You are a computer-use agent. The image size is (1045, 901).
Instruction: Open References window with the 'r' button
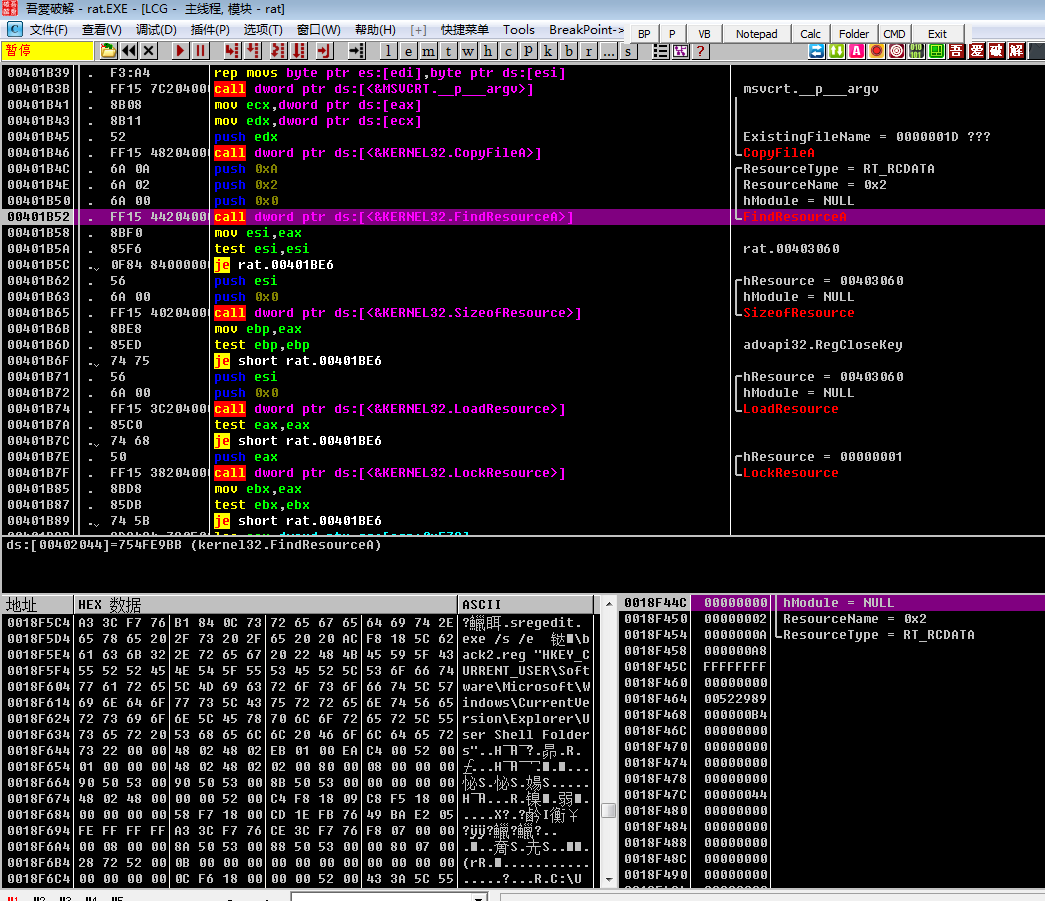click(588, 51)
